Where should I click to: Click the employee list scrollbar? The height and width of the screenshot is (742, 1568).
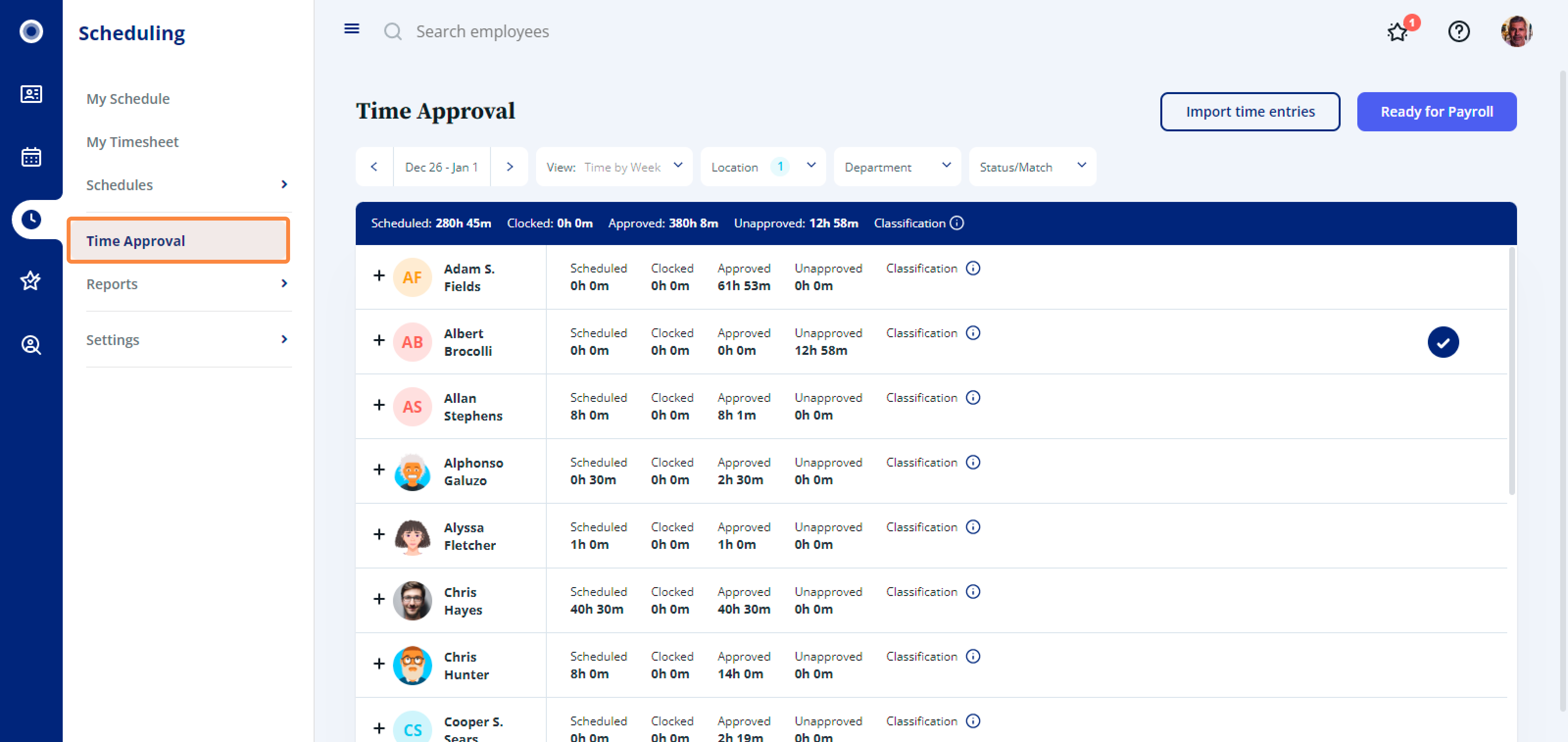tap(1511, 371)
